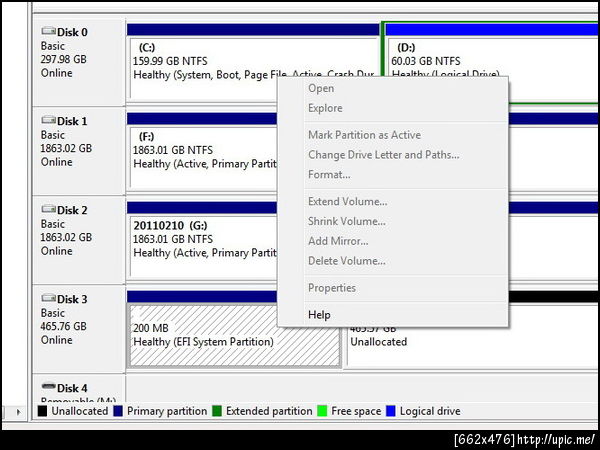Select the 200 MB EFI System Partition
The width and height of the screenshot is (600, 450).
click(x=234, y=335)
